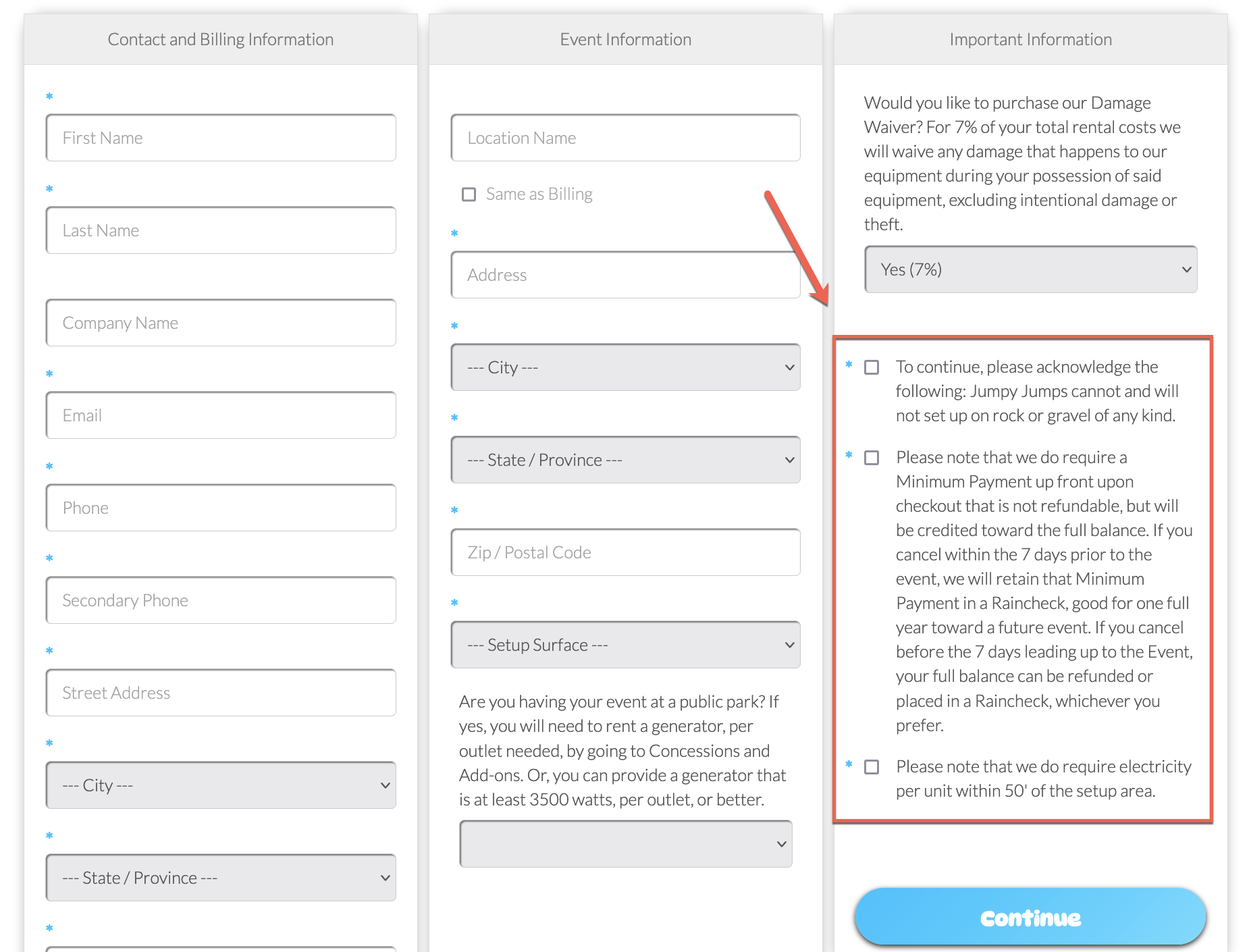Open the Damage Waiver Yes (7%) dropdown

pyautogui.click(x=1030, y=269)
